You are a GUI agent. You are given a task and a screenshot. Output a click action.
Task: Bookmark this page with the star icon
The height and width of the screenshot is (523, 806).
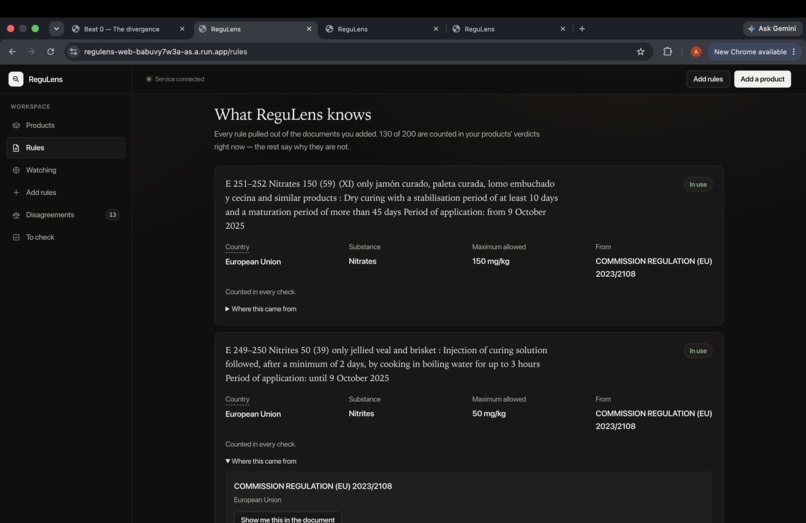640,51
